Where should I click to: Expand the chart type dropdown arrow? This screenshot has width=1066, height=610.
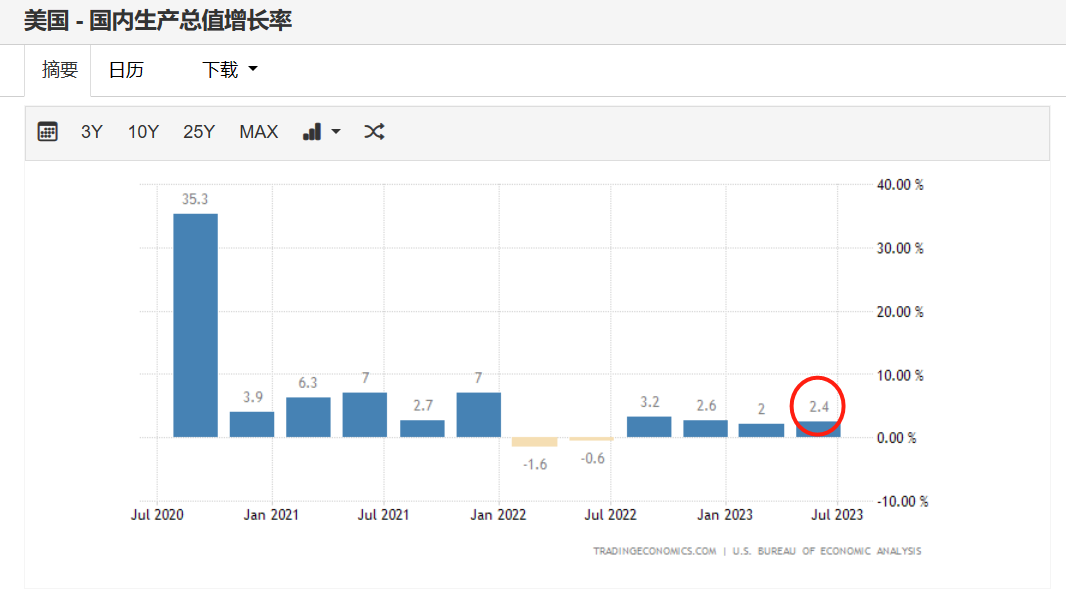tap(336, 132)
